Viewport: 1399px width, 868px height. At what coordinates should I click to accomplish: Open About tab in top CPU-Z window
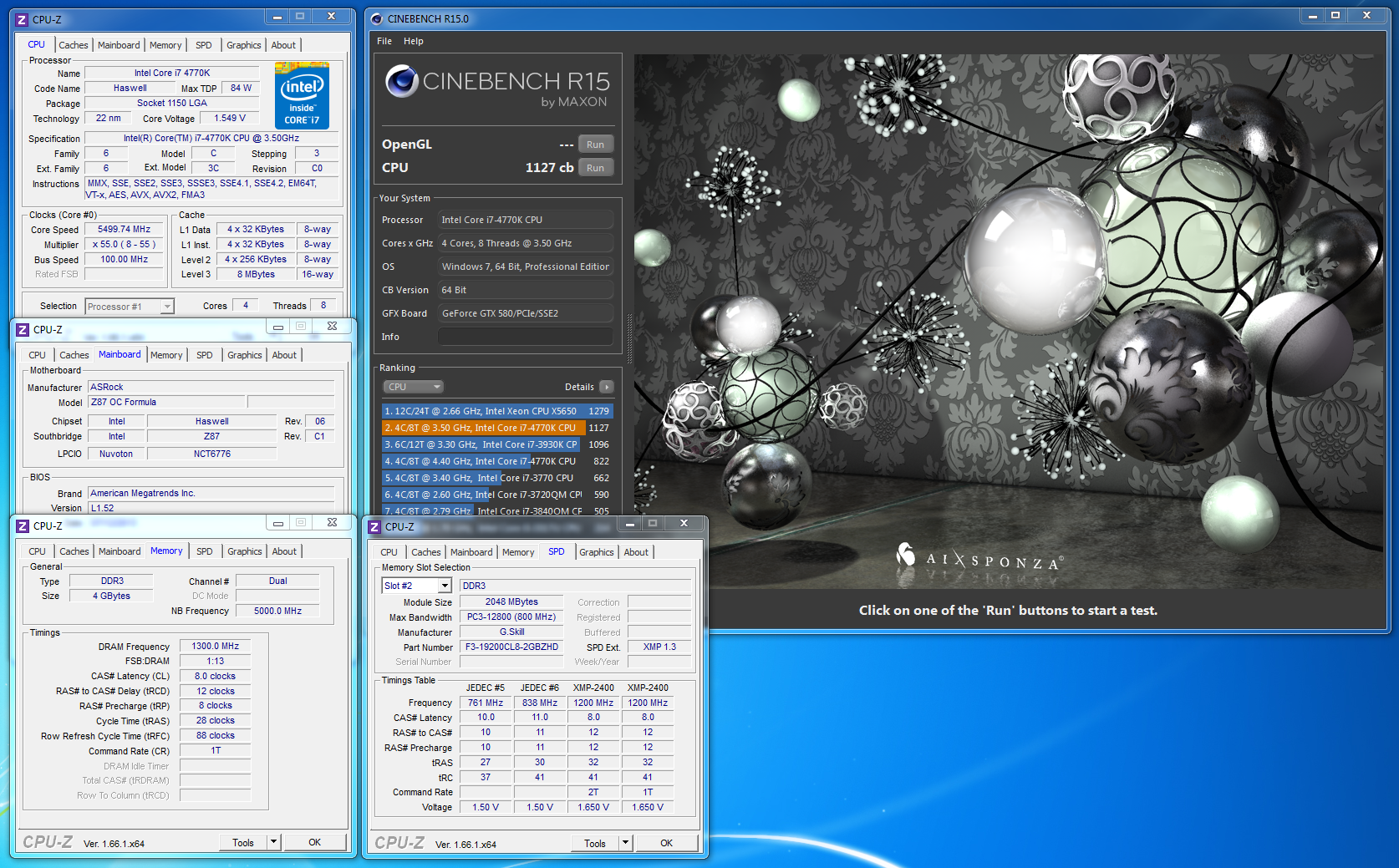click(283, 45)
